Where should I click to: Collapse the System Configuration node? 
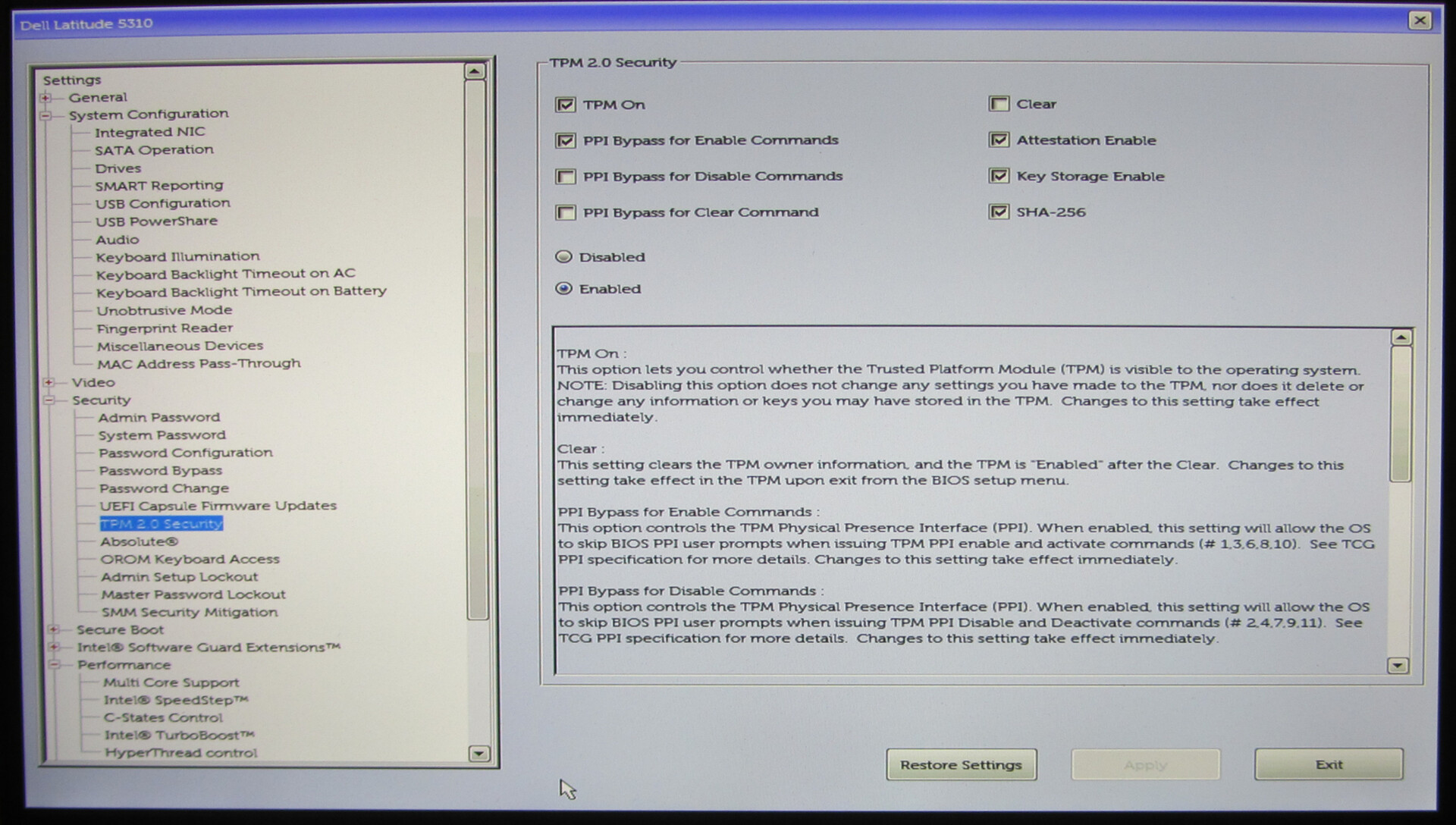point(46,115)
